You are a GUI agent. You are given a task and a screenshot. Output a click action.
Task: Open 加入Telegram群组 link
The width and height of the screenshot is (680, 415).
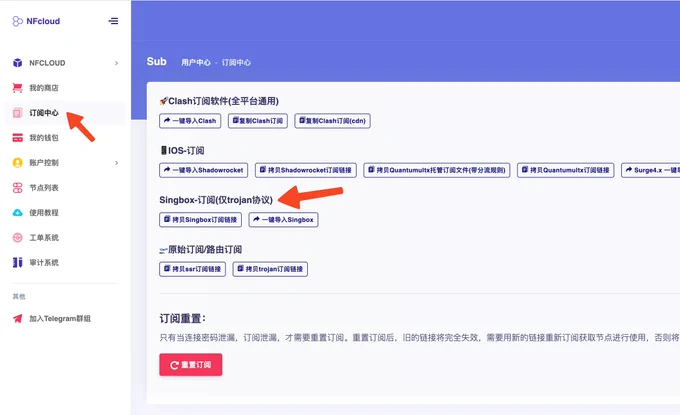[x=65, y=319]
